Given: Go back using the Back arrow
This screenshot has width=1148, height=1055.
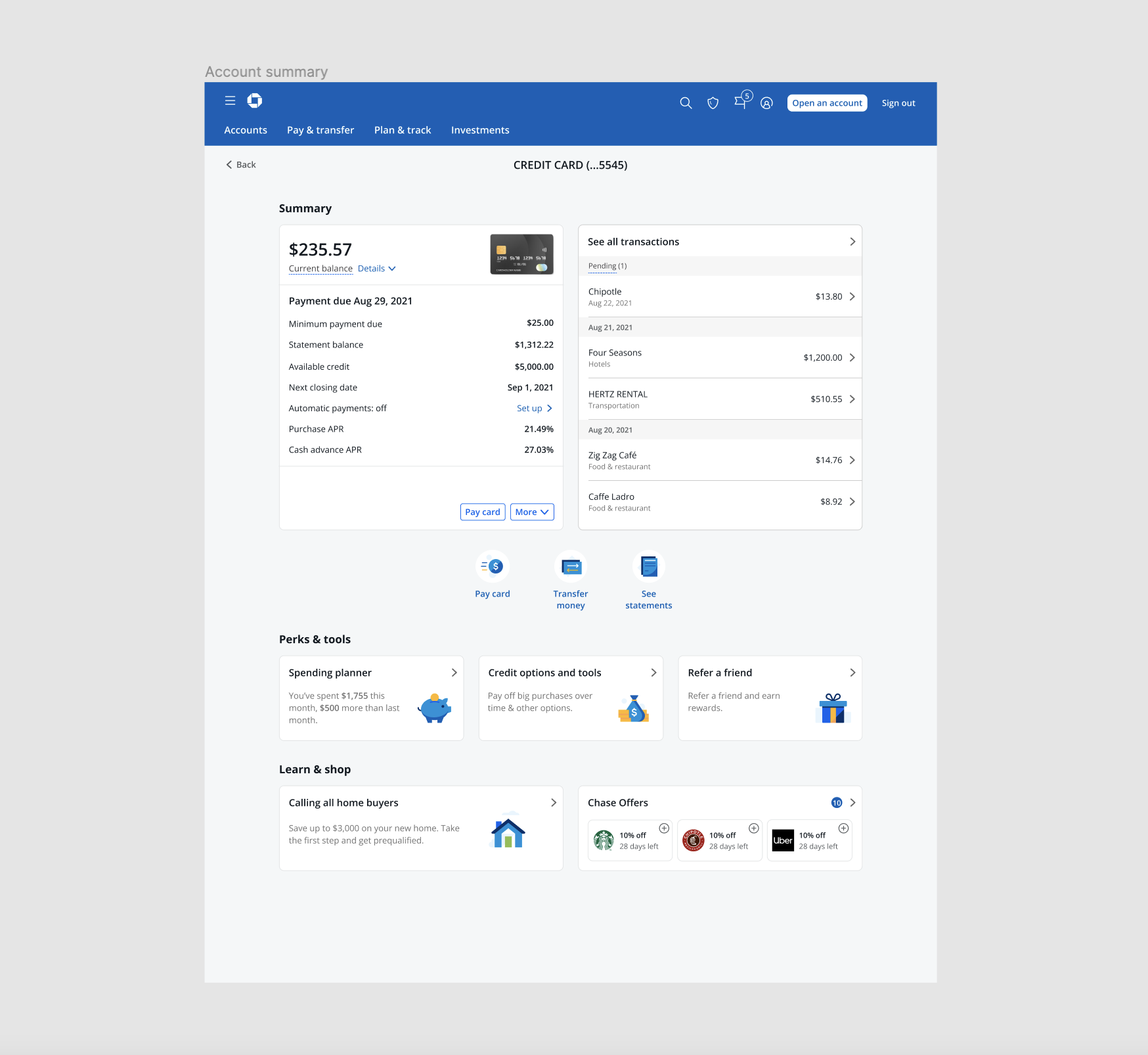Looking at the screenshot, I should click(240, 165).
